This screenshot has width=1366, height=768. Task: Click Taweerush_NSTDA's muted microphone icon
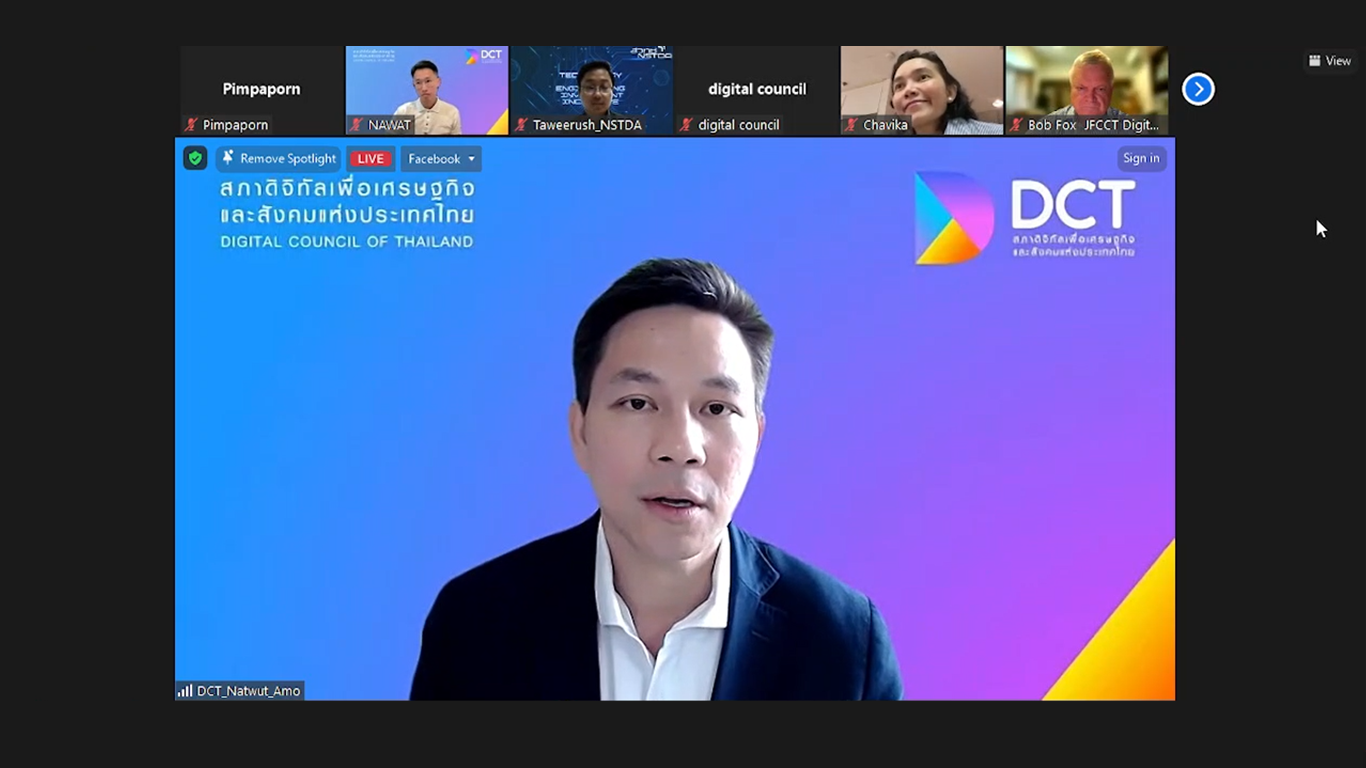pyautogui.click(x=521, y=125)
